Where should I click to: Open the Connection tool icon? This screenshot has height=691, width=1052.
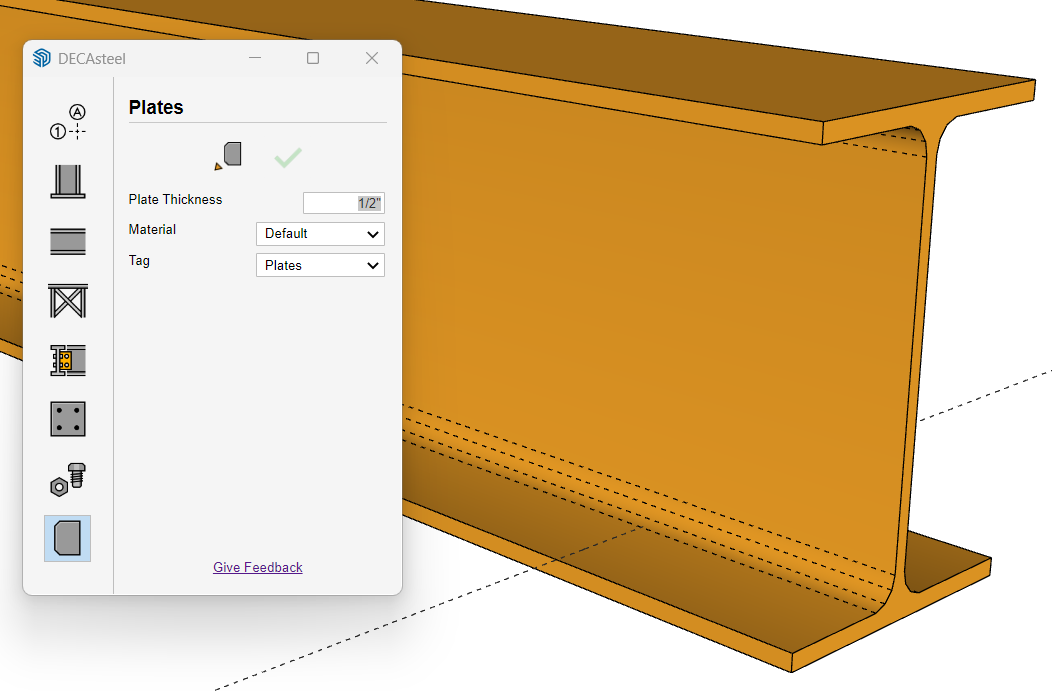tap(68, 360)
